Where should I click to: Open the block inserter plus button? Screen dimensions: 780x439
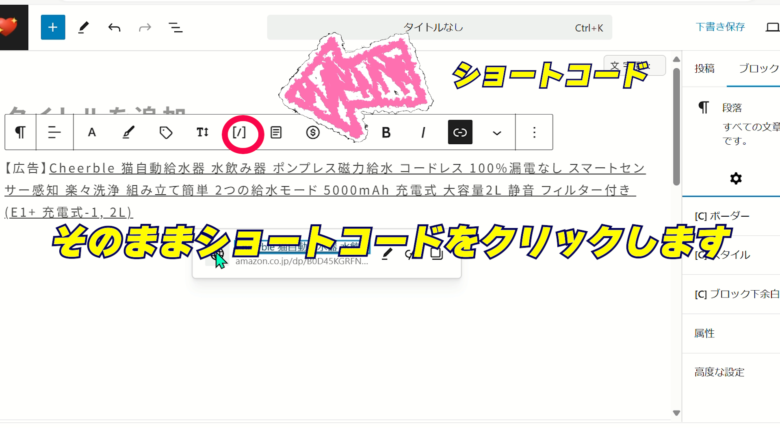pyautogui.click(x=52, y=27)
